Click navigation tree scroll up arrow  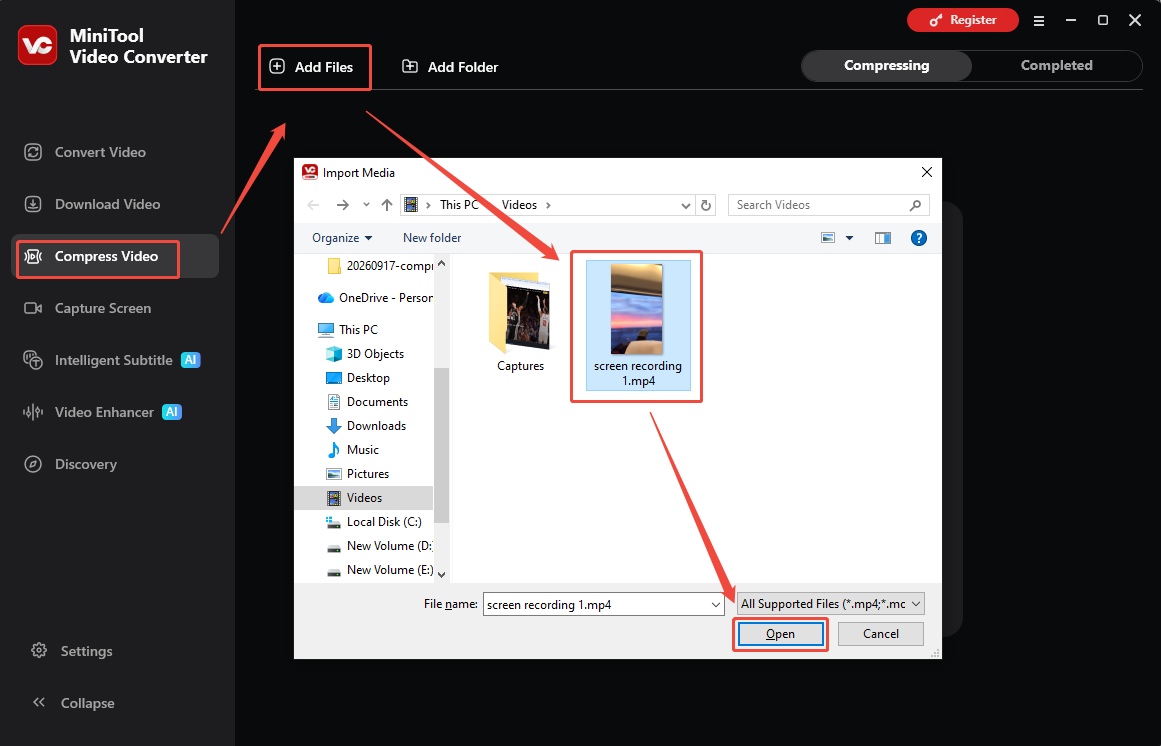(441, 263)
